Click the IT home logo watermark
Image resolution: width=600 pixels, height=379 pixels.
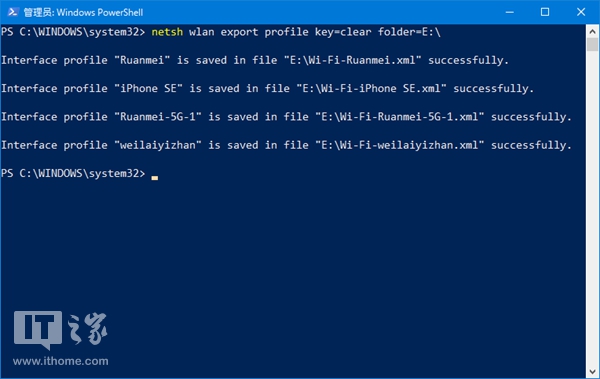pyautogui.click(x=60, y=330)
